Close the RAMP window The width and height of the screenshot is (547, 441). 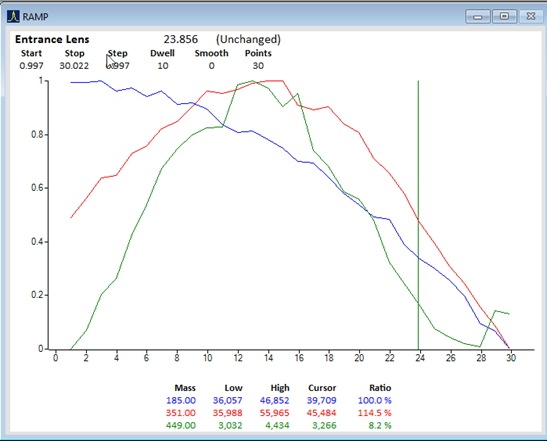(531, 16)
